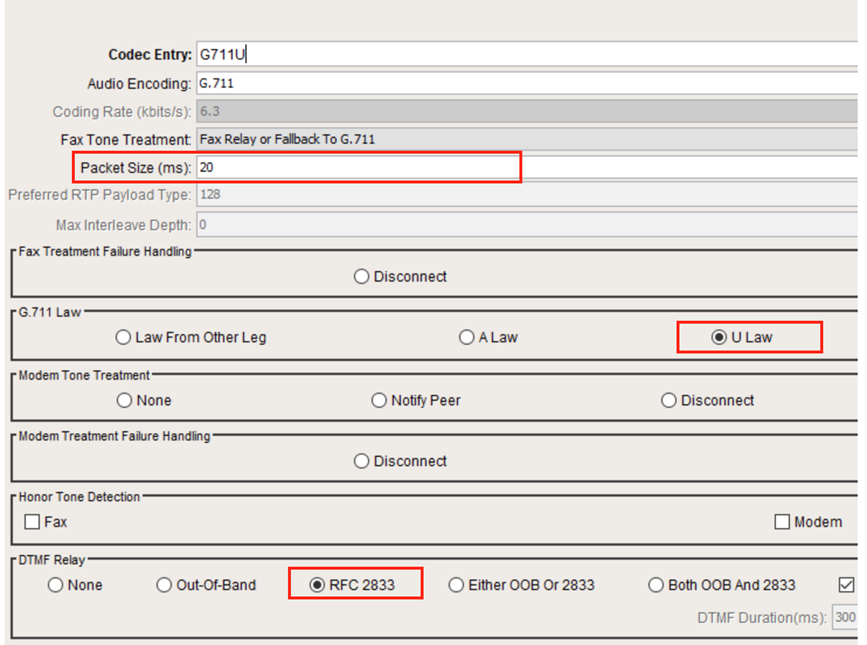Screen dimensions: 867x645
Task: Click the Packet Size (ms) field
Action: [358, 168]
